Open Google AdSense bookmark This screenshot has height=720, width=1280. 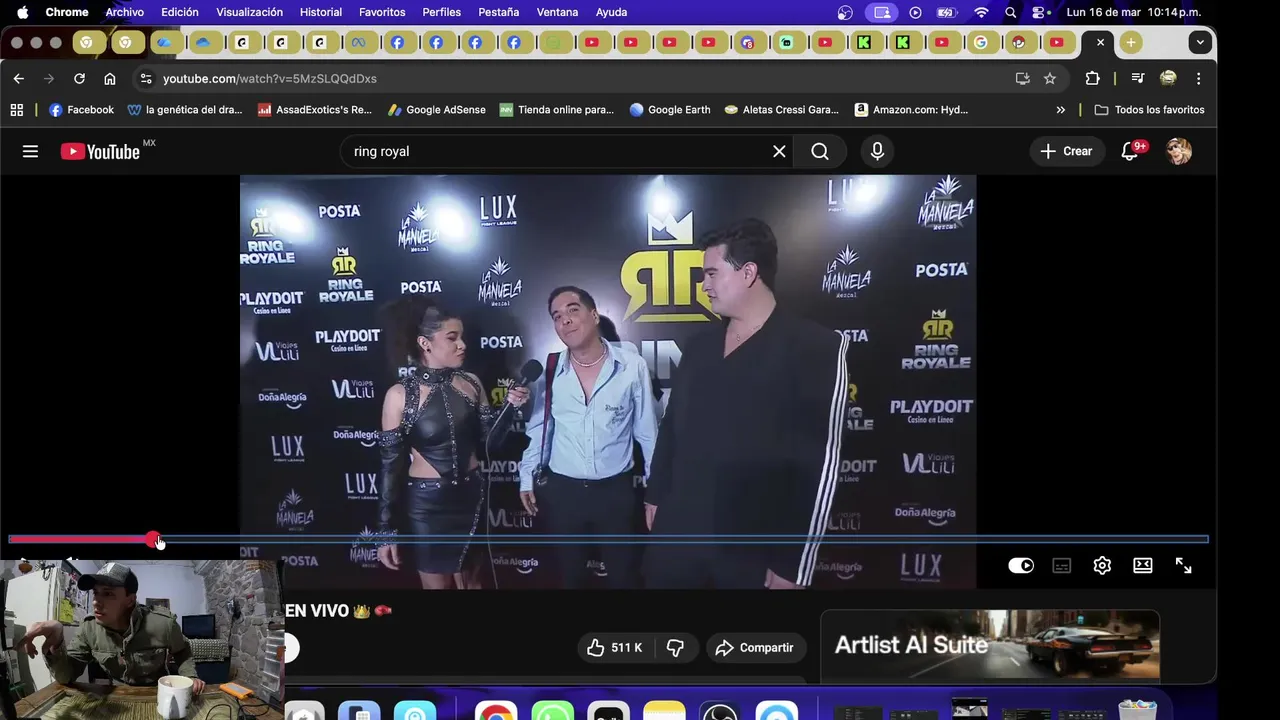437,110
